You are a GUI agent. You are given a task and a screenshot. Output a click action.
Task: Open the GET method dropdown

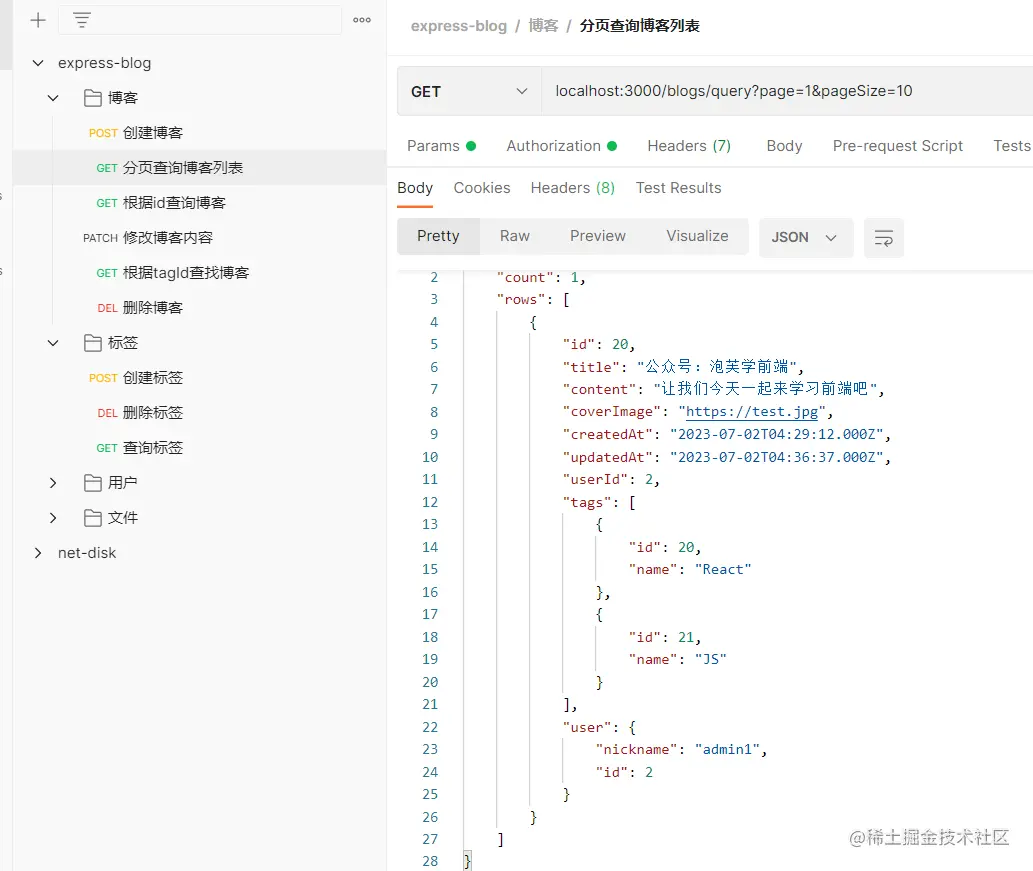(469, 92)
